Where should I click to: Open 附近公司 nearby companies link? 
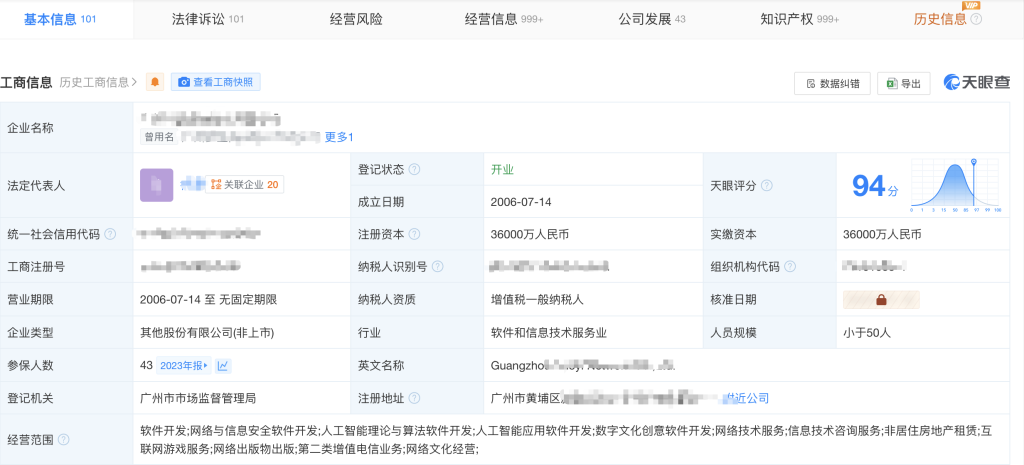(x=747, y=398)
